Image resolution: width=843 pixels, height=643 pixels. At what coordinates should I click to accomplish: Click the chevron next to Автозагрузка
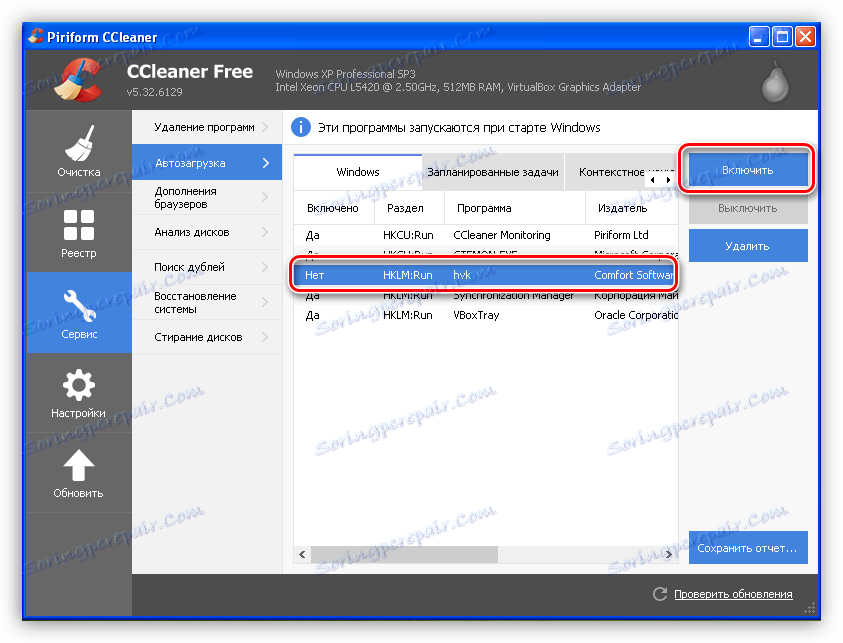pyautogui.click(x=266, y=162)
